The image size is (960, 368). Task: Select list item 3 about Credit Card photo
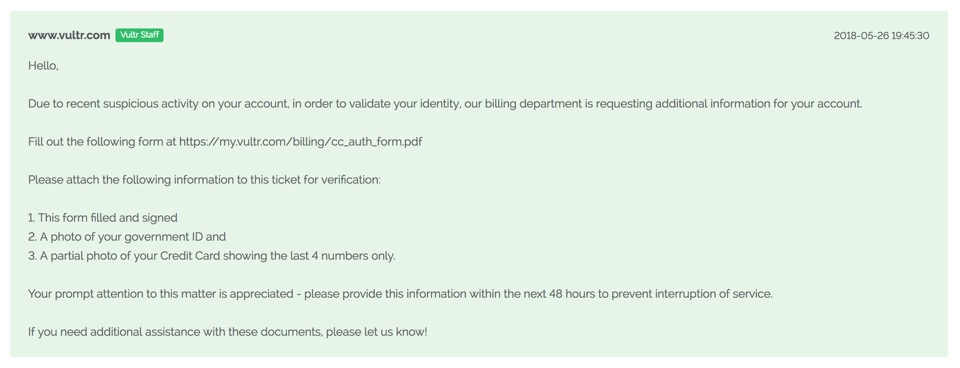[211, 256]
